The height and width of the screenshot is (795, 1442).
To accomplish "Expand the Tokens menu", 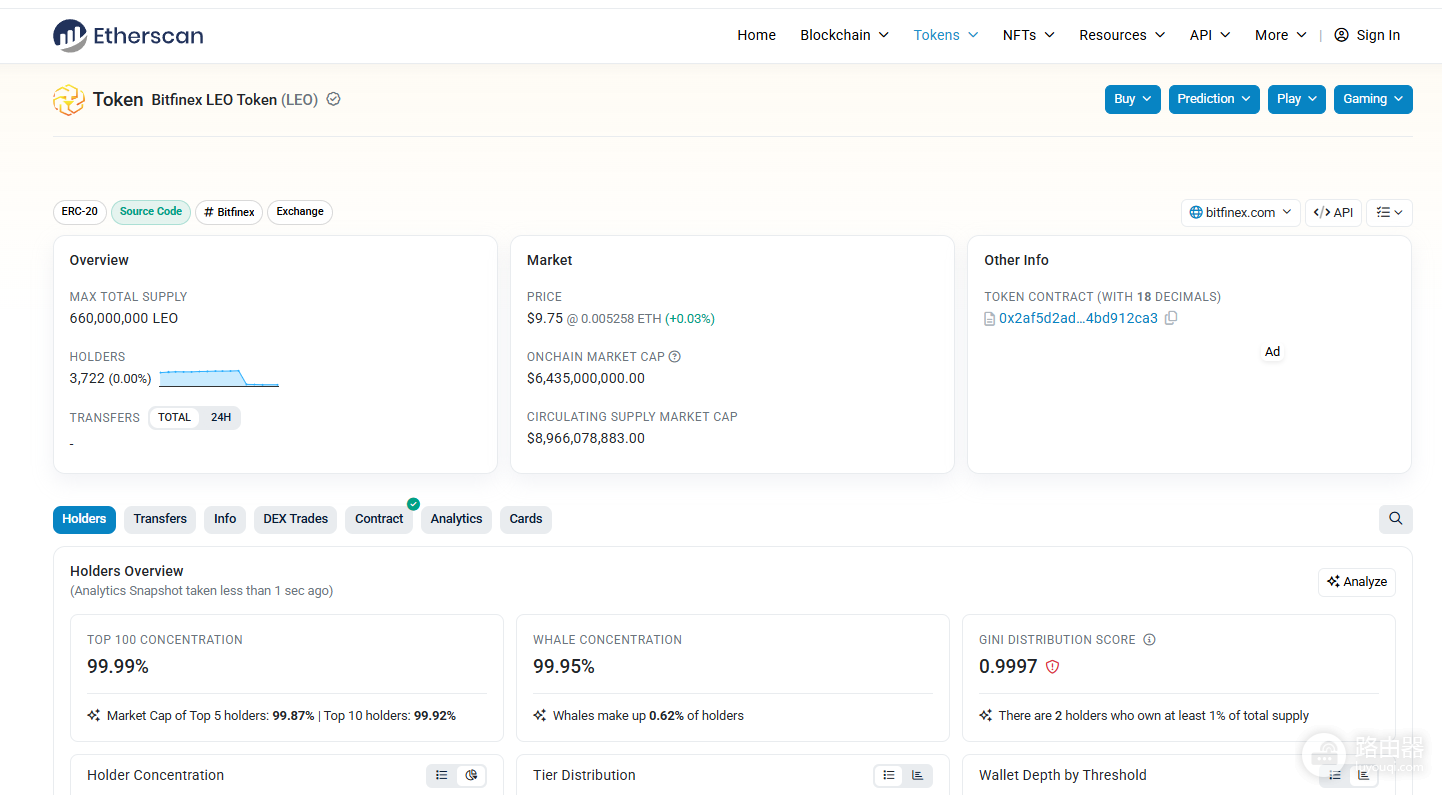I will click(x=946, y=35).
